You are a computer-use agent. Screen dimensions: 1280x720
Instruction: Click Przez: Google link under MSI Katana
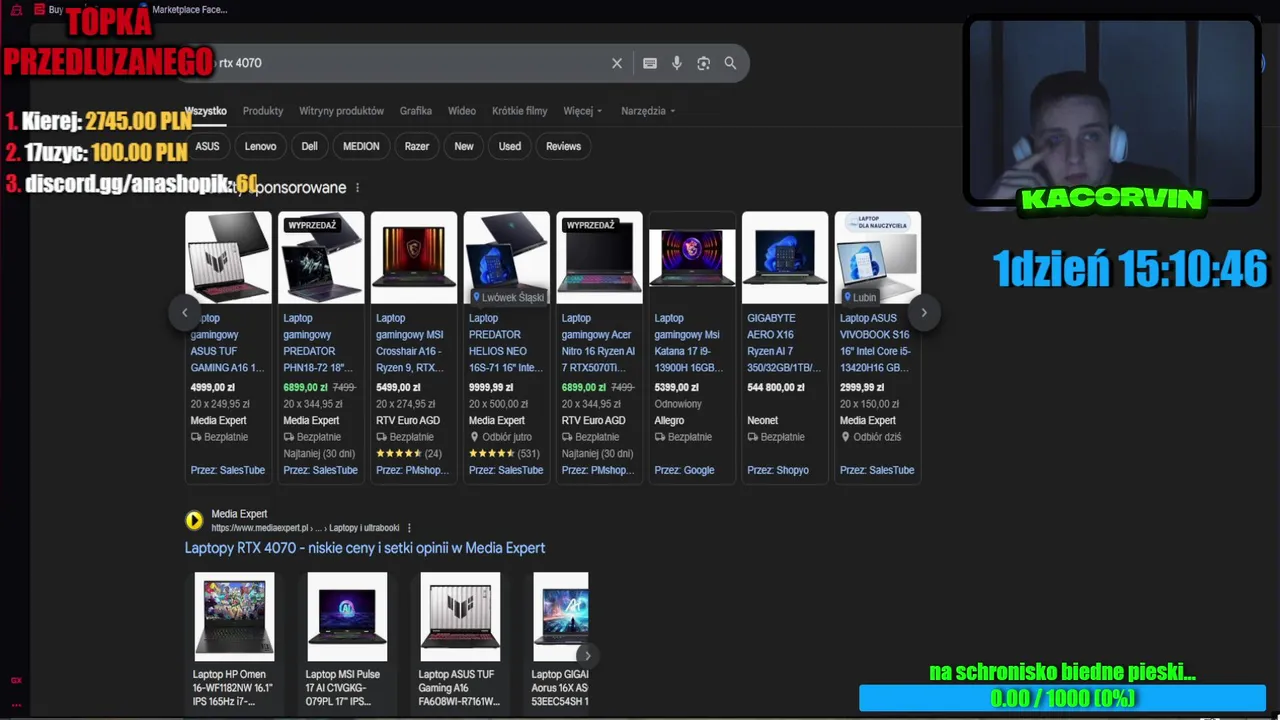tap(684, 470)
